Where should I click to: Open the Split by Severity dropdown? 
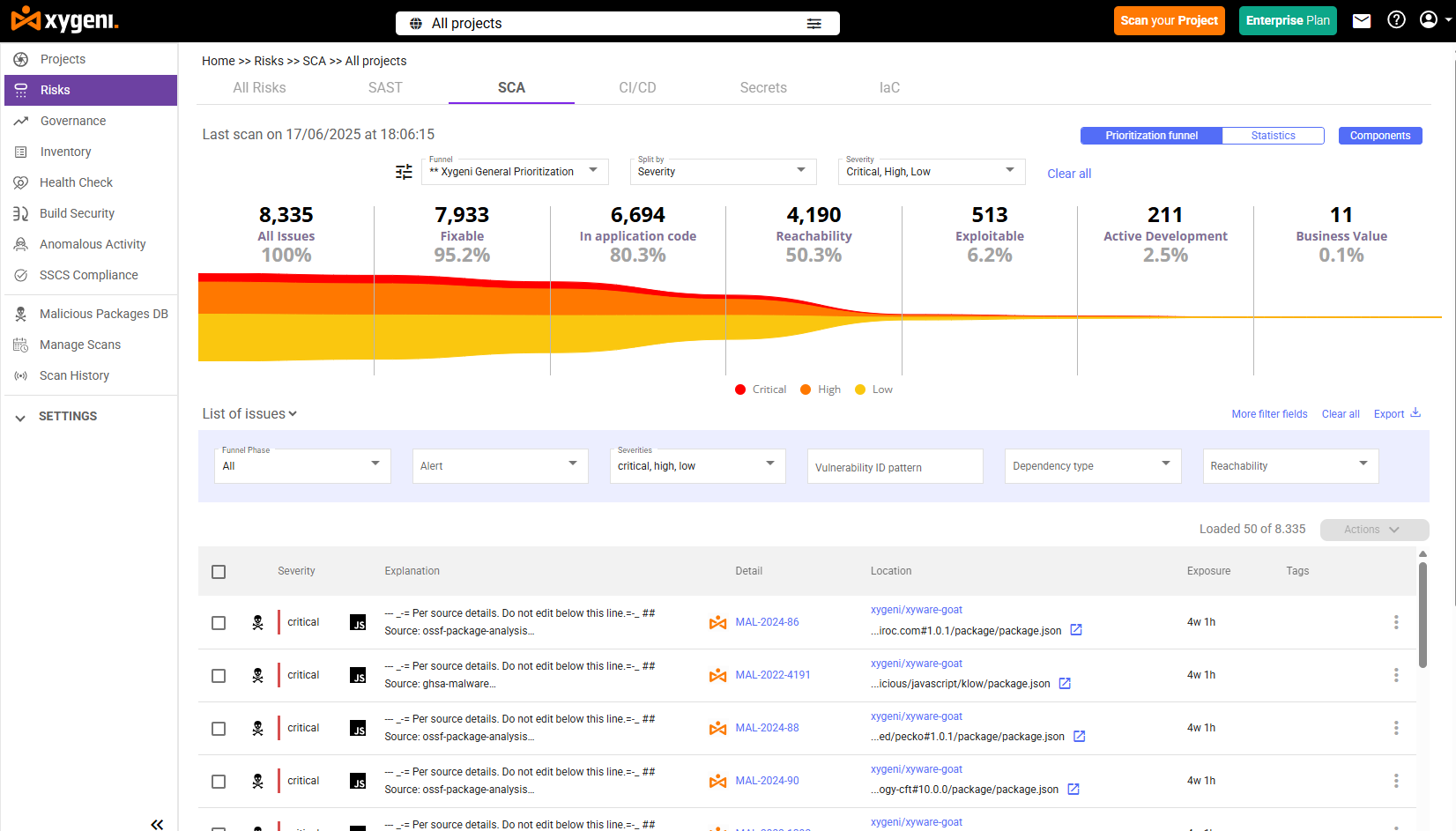[x=723, y=171]
